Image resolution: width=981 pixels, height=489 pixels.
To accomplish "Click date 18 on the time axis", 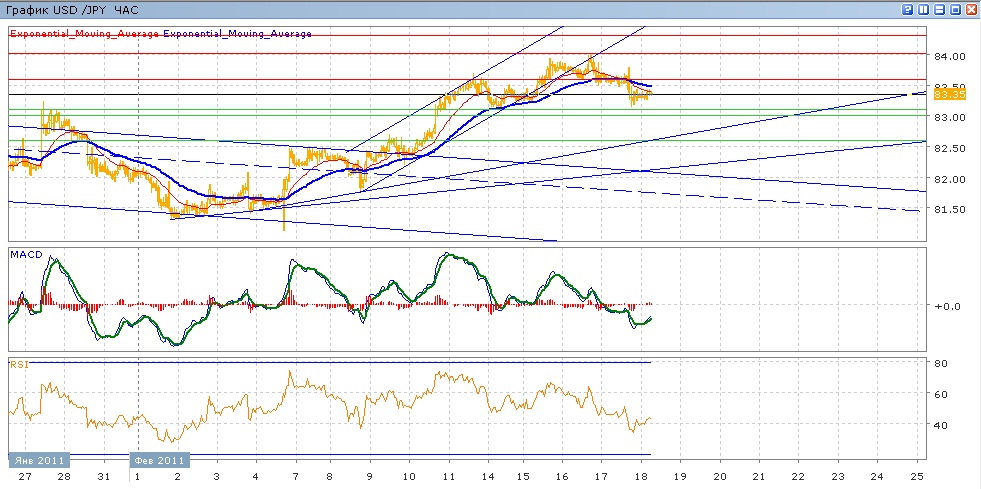I will [641, 478].
